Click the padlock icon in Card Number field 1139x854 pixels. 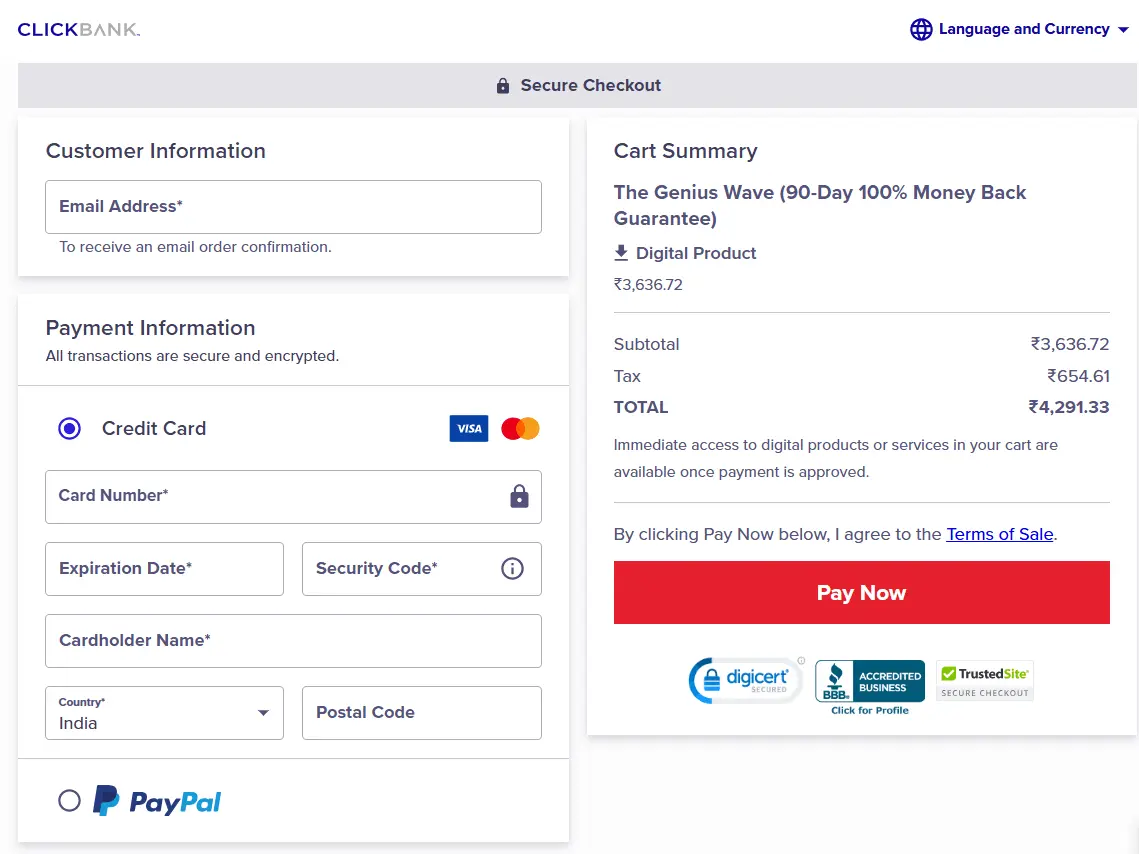pyautogui.click(x=519, y=496)
